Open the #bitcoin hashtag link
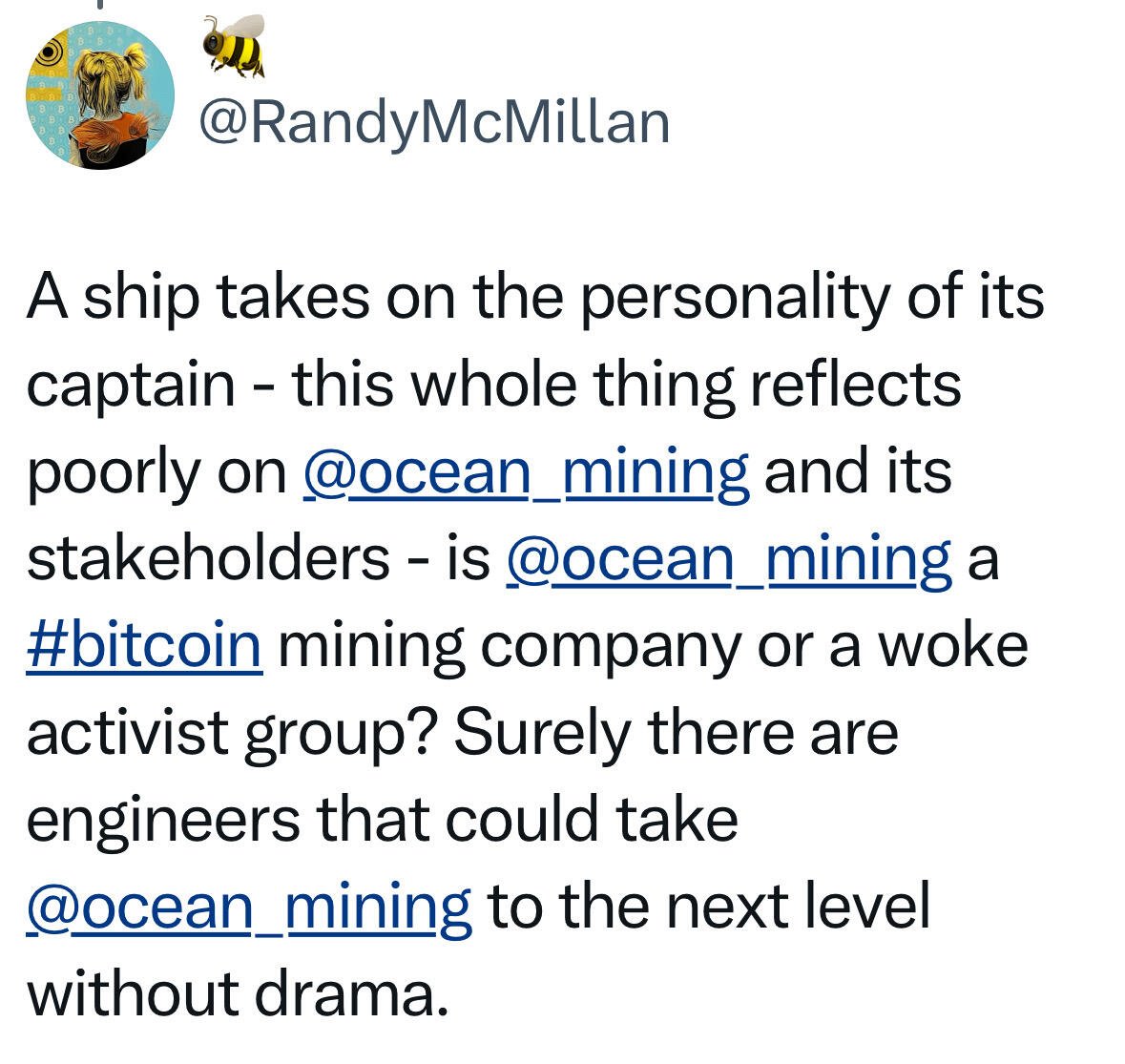 point(144,646)
